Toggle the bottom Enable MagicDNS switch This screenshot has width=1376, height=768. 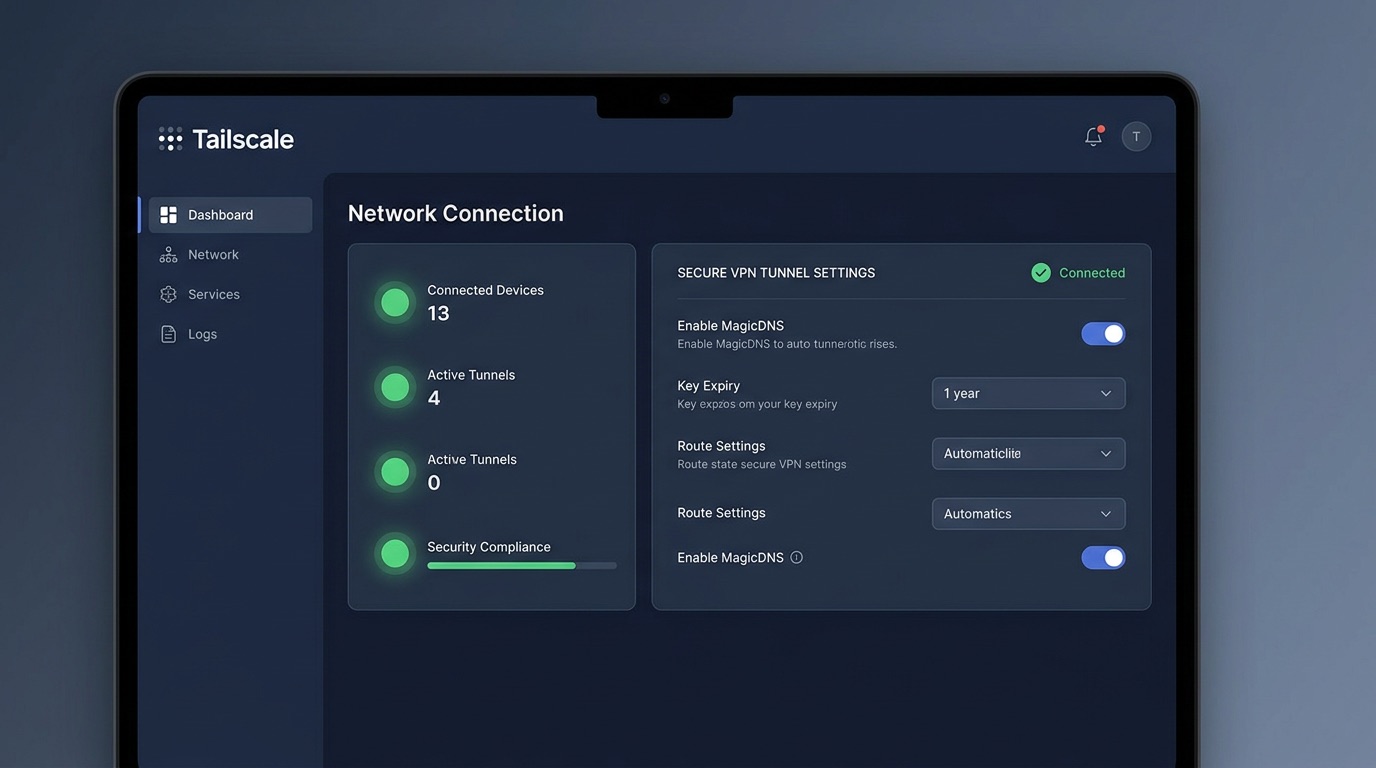(x=1103, y=558)
